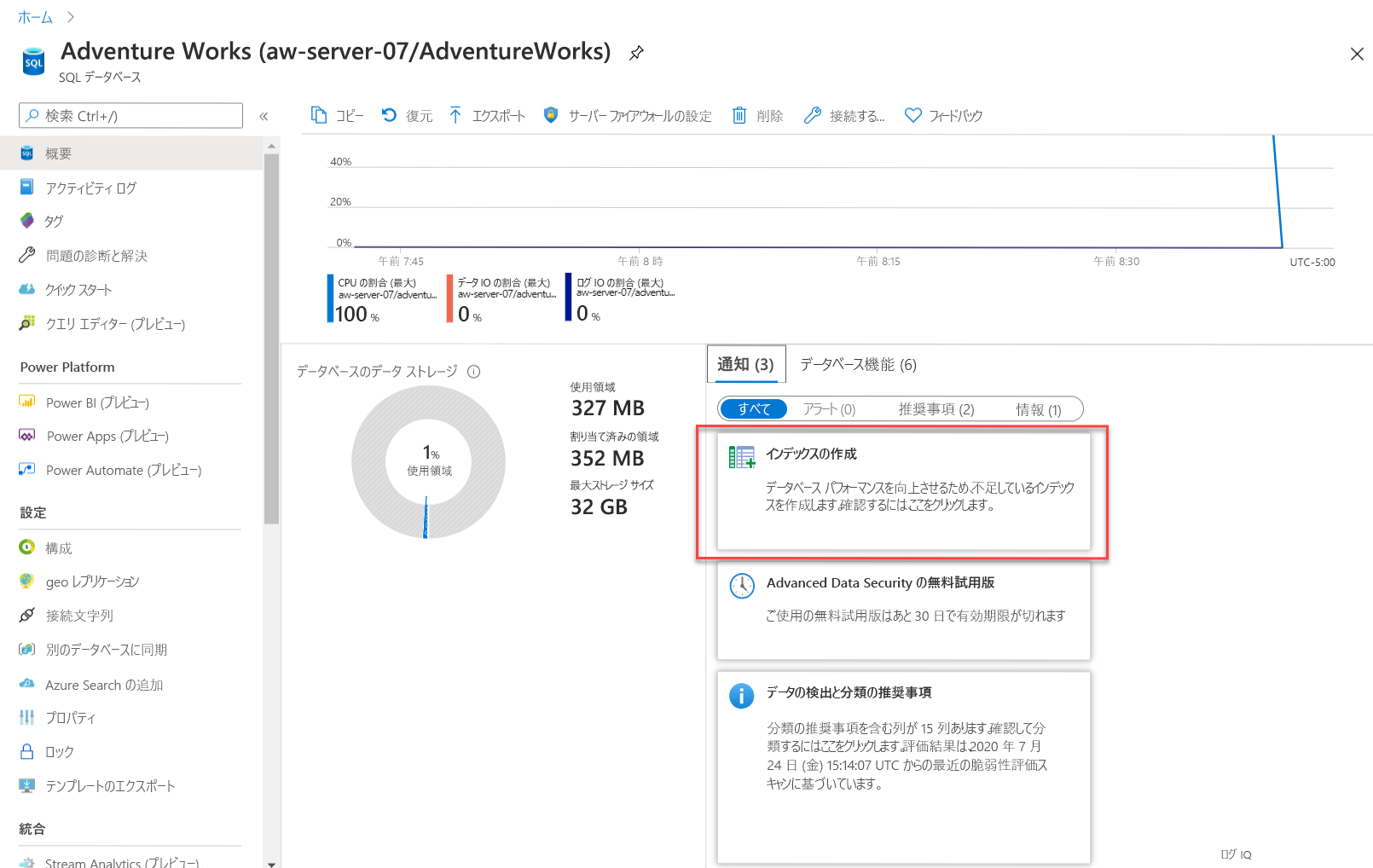Click the エクスポート export arrow icon

(455, 115)
